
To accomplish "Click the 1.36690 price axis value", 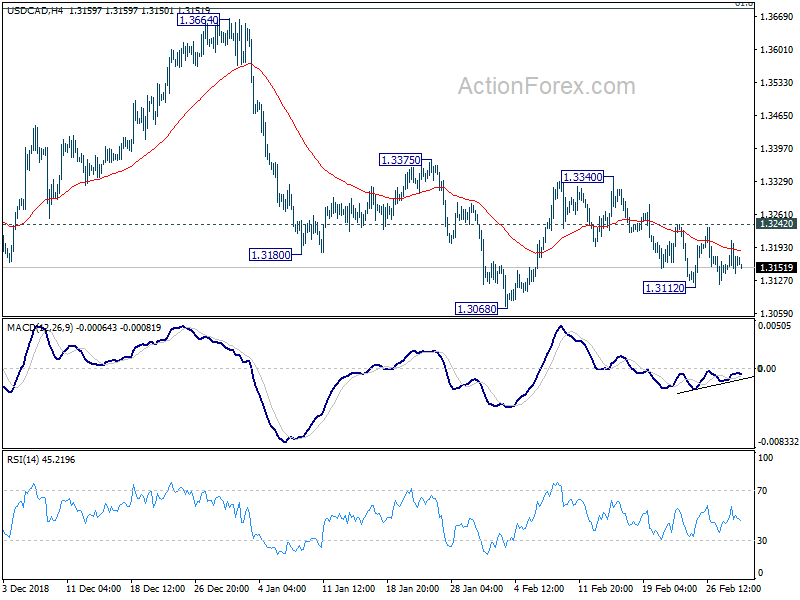I will [x=777, y=17].
